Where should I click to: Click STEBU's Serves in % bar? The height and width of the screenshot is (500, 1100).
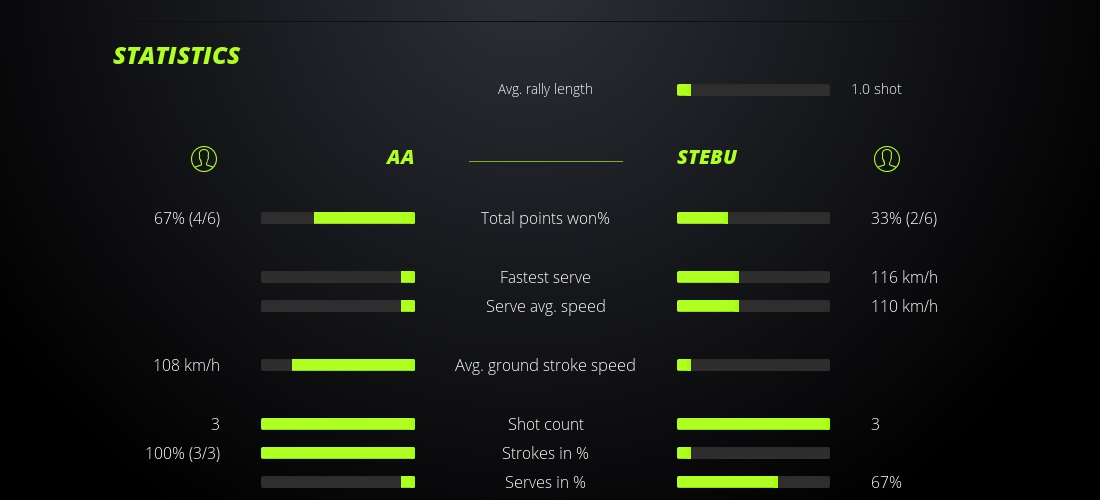tap(753, 482)
